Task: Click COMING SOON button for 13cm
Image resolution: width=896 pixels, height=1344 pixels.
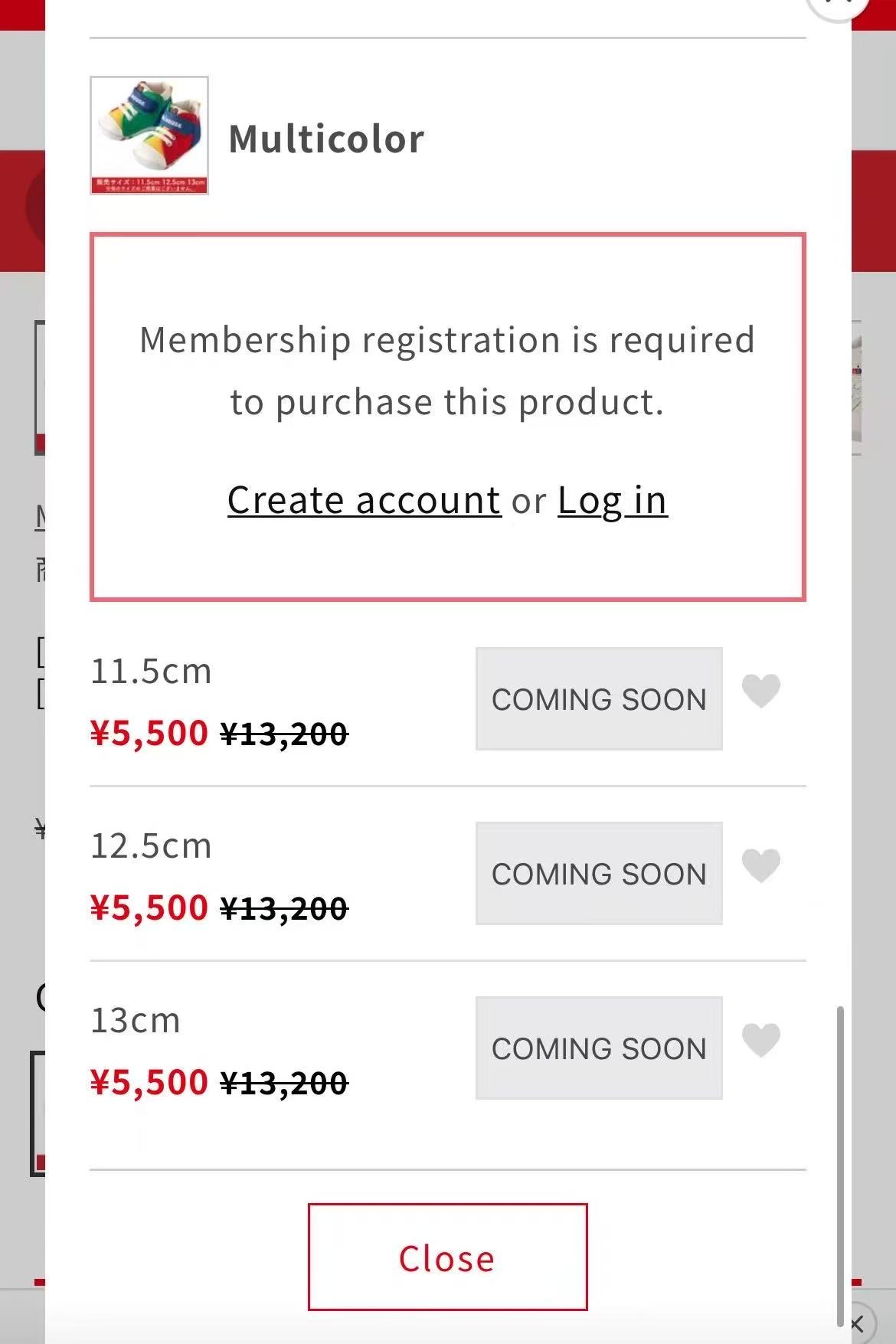Action: coord(599,1048)
